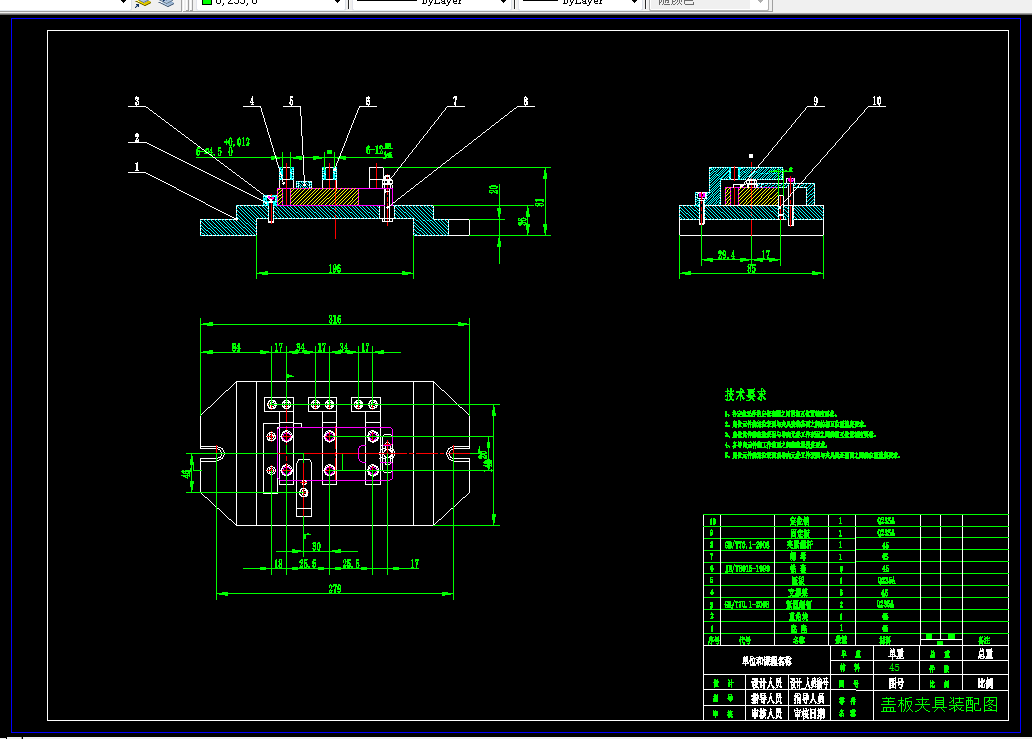Select part balloon number 4
This screenshot has height=739, width=1032.
coord(251,101)
